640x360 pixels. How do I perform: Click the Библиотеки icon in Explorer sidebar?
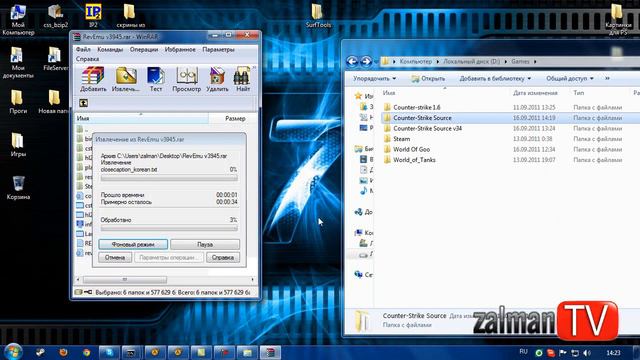(358, 149)
